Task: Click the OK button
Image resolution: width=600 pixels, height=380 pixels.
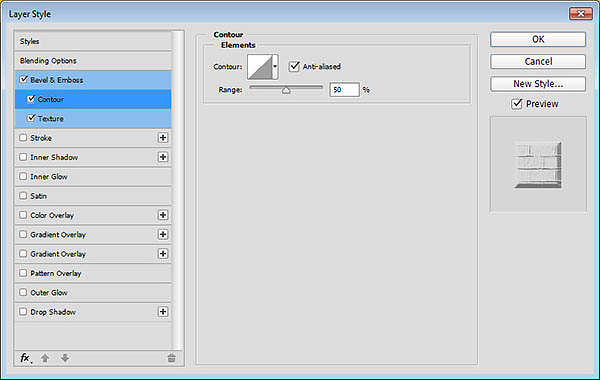Action: [538, 39]
